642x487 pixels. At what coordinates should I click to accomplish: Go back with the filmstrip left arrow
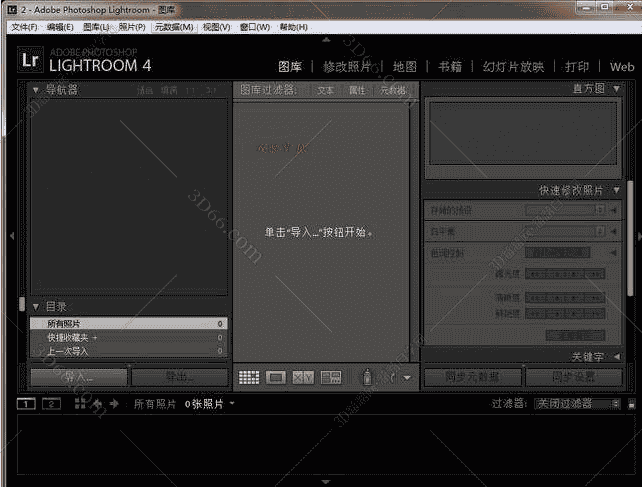pyautogui.click(x=97, y=404)
